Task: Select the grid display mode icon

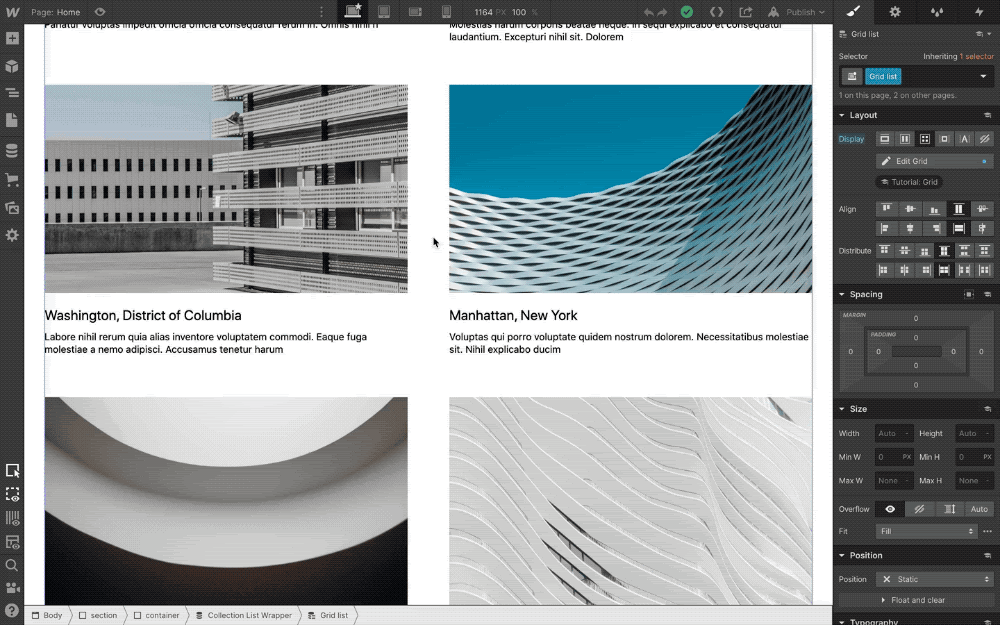Action: tap(925, 139)
